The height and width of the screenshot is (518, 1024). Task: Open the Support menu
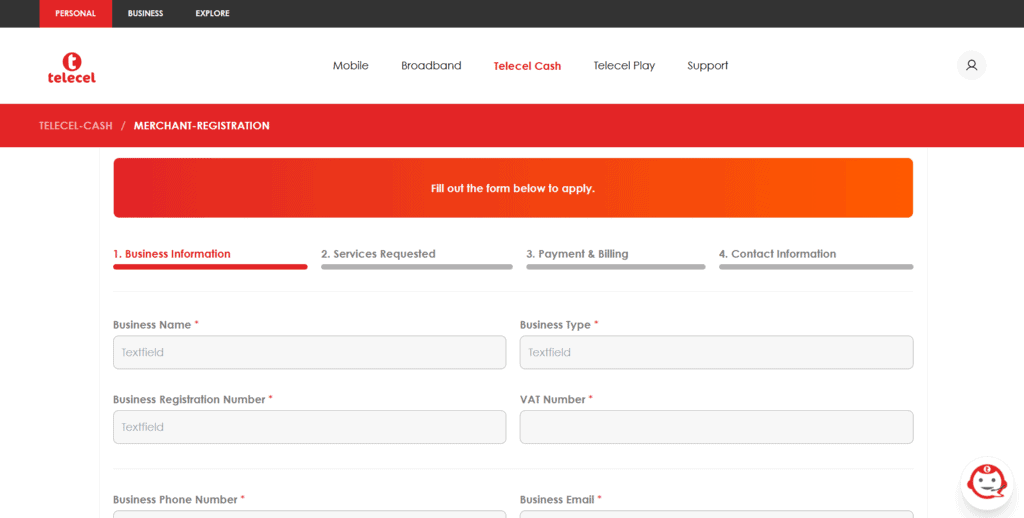pyautogui.click(x=707, y=65)
